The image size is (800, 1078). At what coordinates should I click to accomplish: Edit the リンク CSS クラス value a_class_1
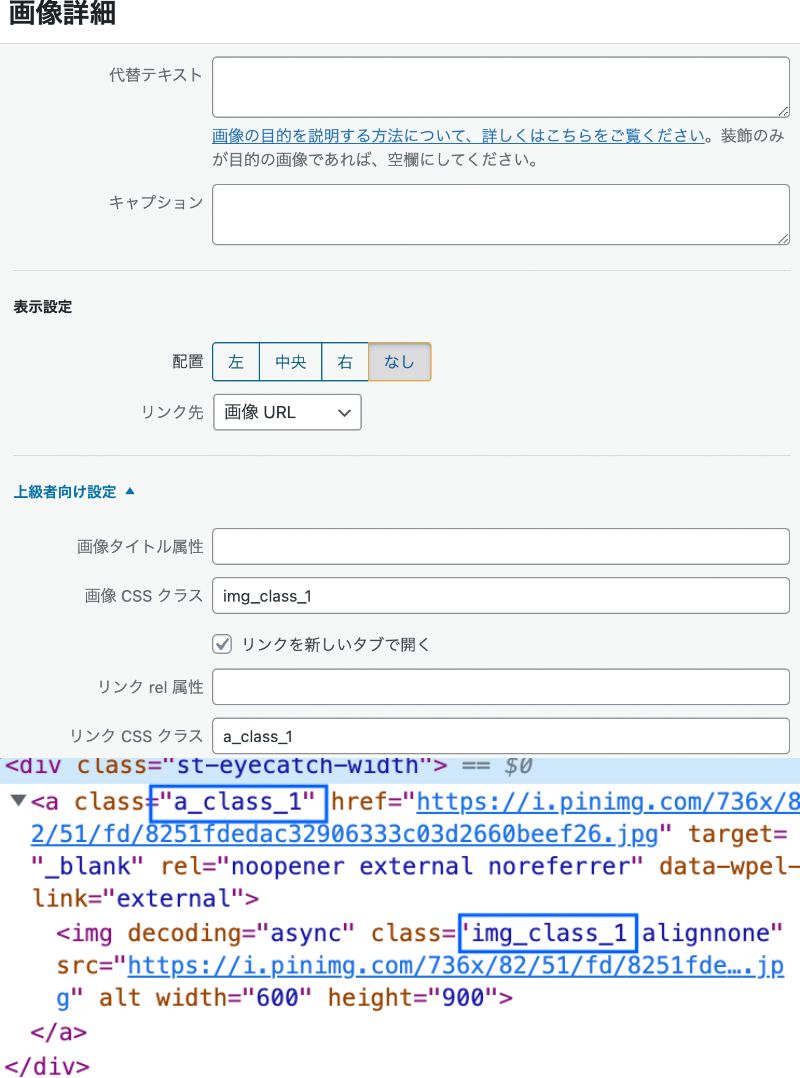(x=500, y=735)
